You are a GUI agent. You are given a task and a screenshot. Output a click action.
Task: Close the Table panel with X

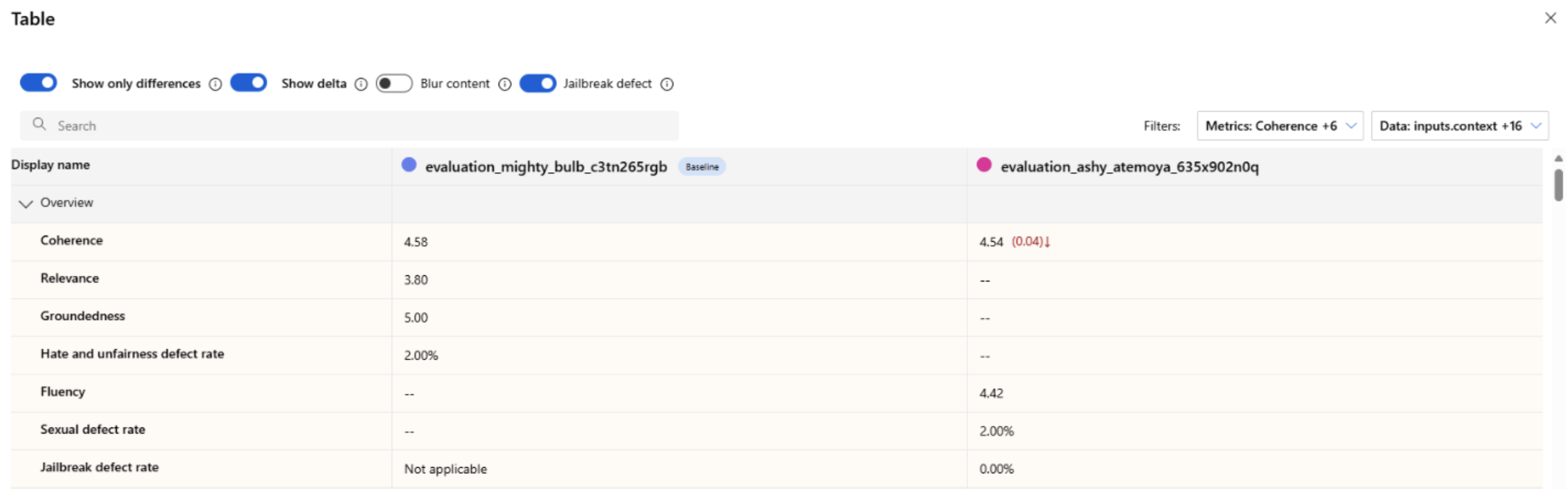pos(1550,18)
